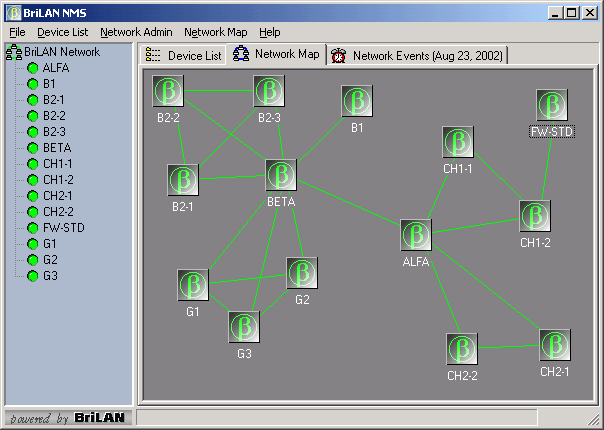Click the alarm clock Network Events icon

point(338,55)
